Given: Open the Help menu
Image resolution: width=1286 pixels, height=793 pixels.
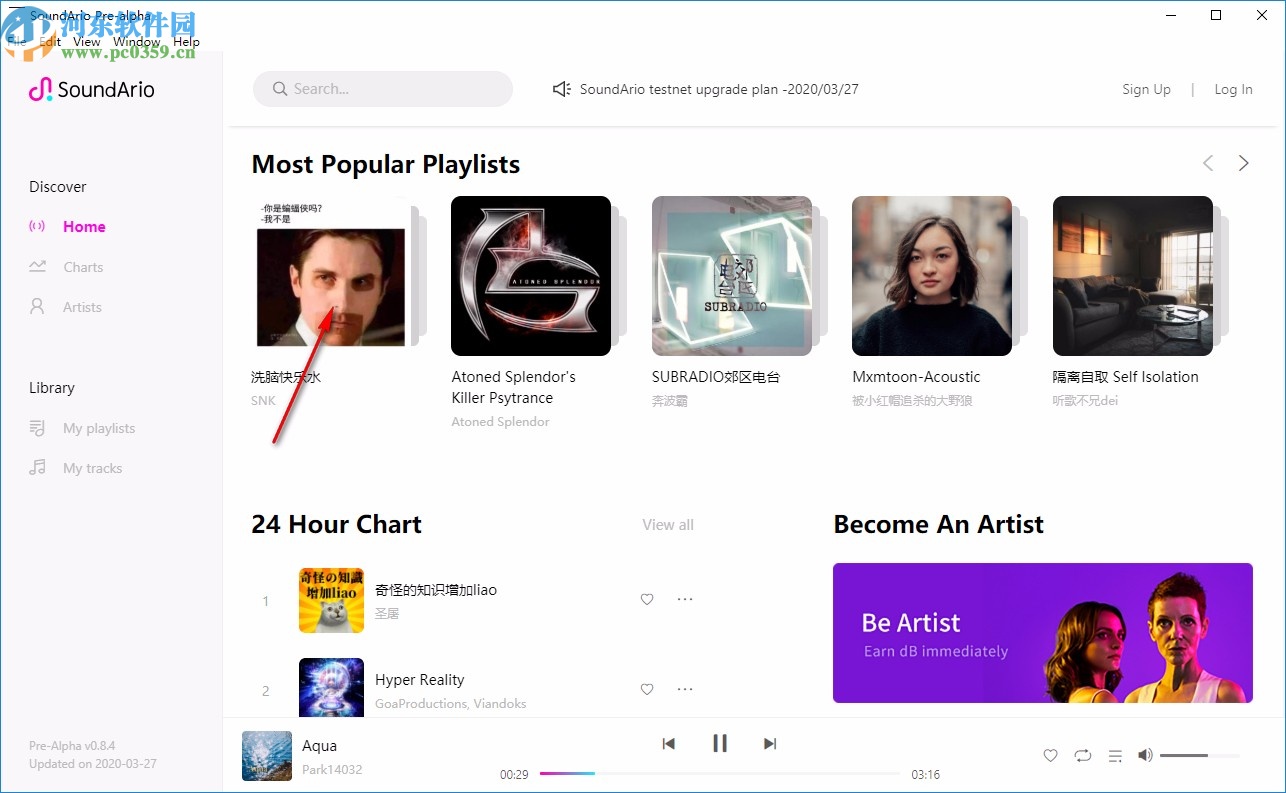Looking at the screenshot, I should tap(186, 42).
